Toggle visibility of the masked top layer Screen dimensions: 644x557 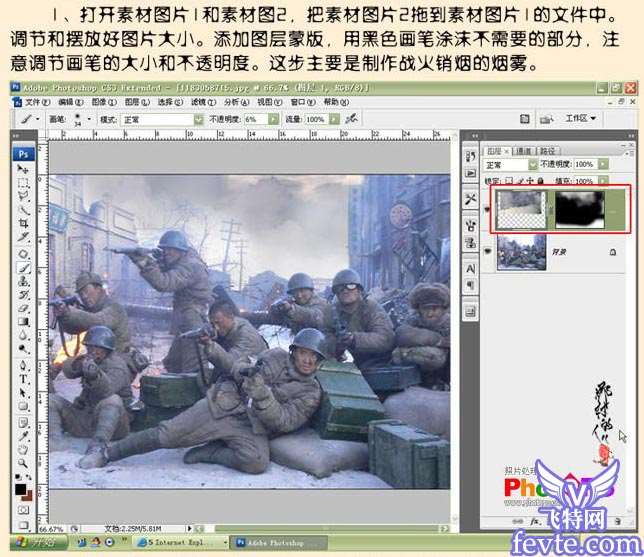[x=488, y=209]
